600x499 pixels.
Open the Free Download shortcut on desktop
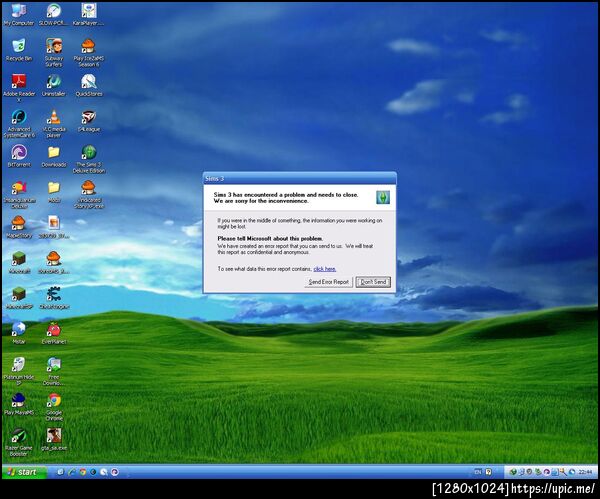(54, 370)
